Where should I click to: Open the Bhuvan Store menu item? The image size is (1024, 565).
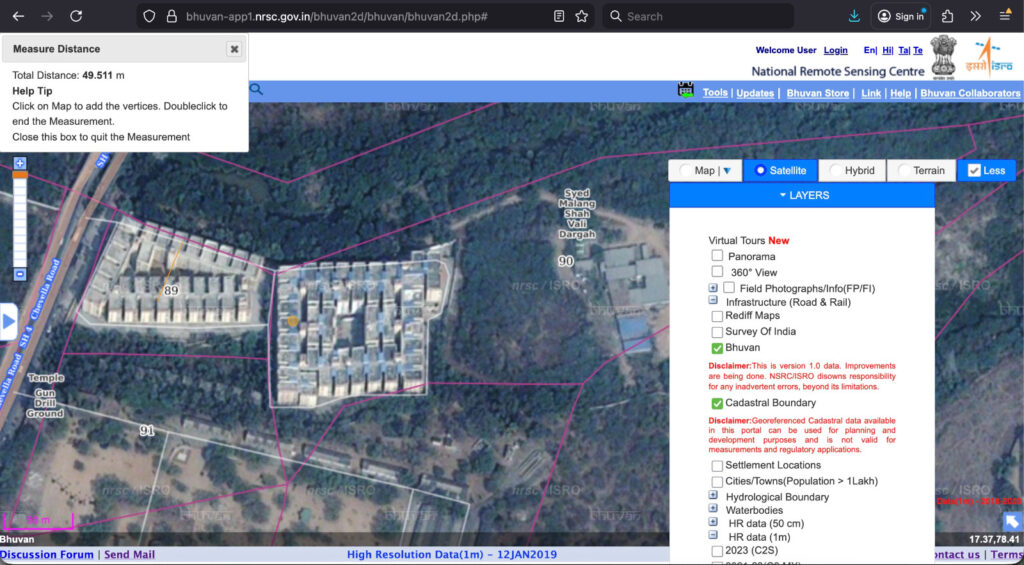point(817,93)
